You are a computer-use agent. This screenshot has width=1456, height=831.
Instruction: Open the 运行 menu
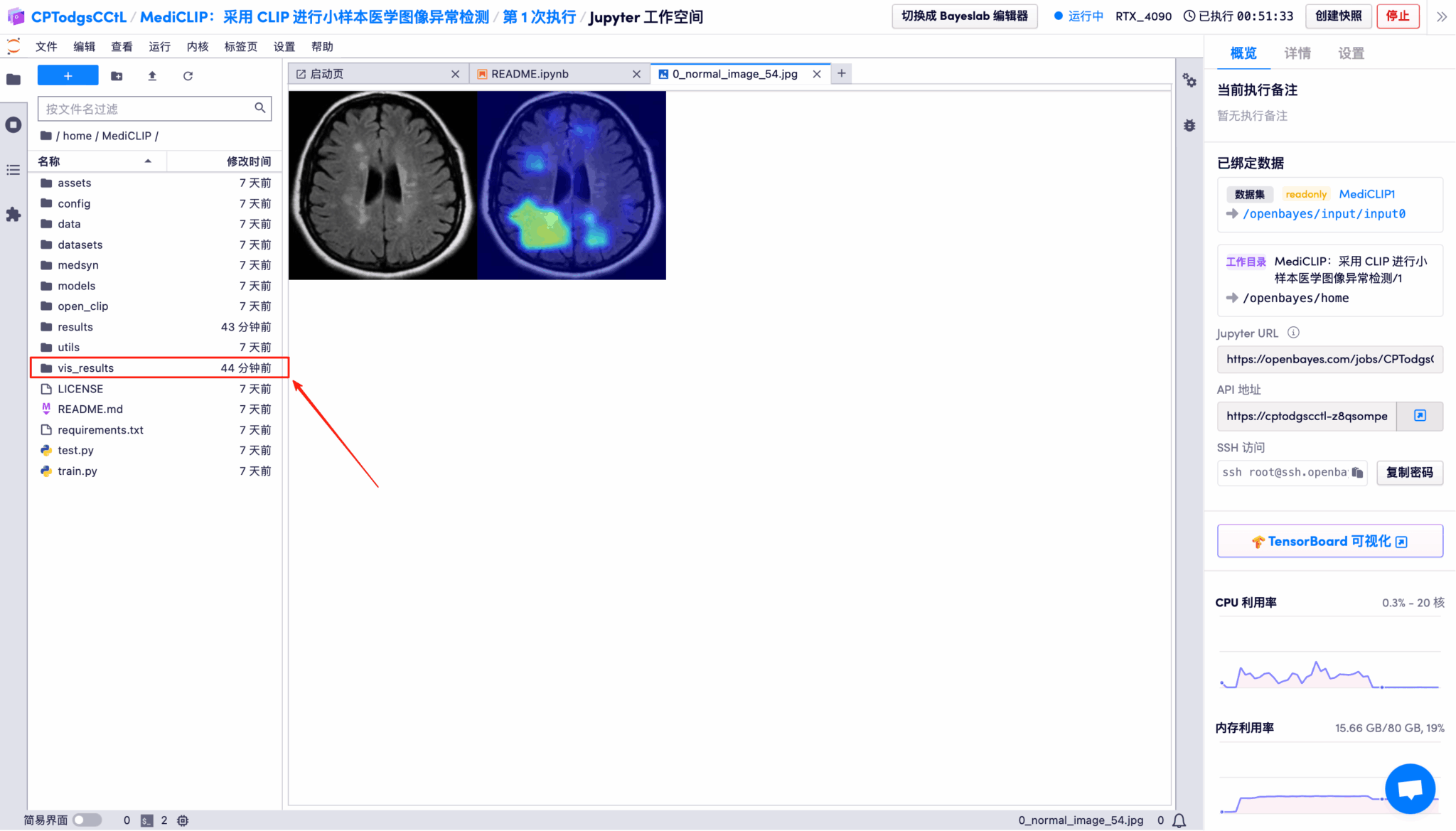click(159, 46)
